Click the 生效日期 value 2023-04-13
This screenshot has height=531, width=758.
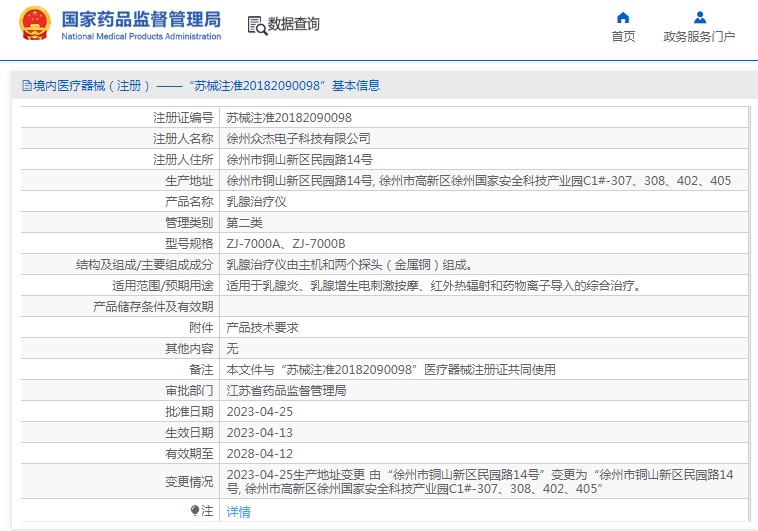(260, 433)
